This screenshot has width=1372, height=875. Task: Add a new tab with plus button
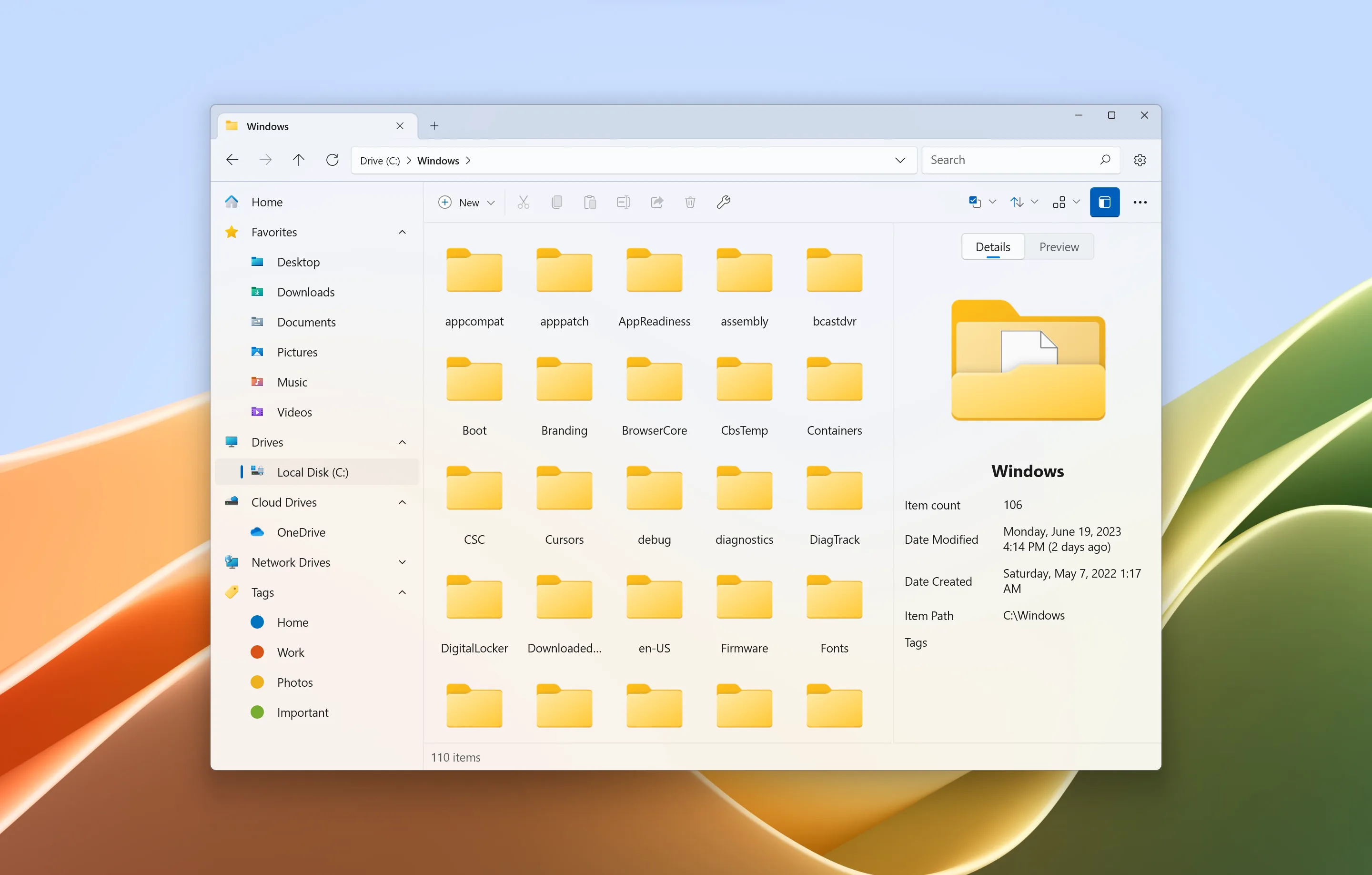[434, 126]
